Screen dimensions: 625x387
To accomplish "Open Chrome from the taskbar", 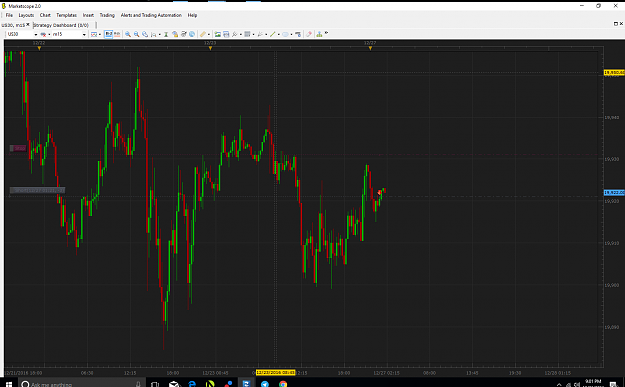I will pyautogui.click(x=283, y=384).
